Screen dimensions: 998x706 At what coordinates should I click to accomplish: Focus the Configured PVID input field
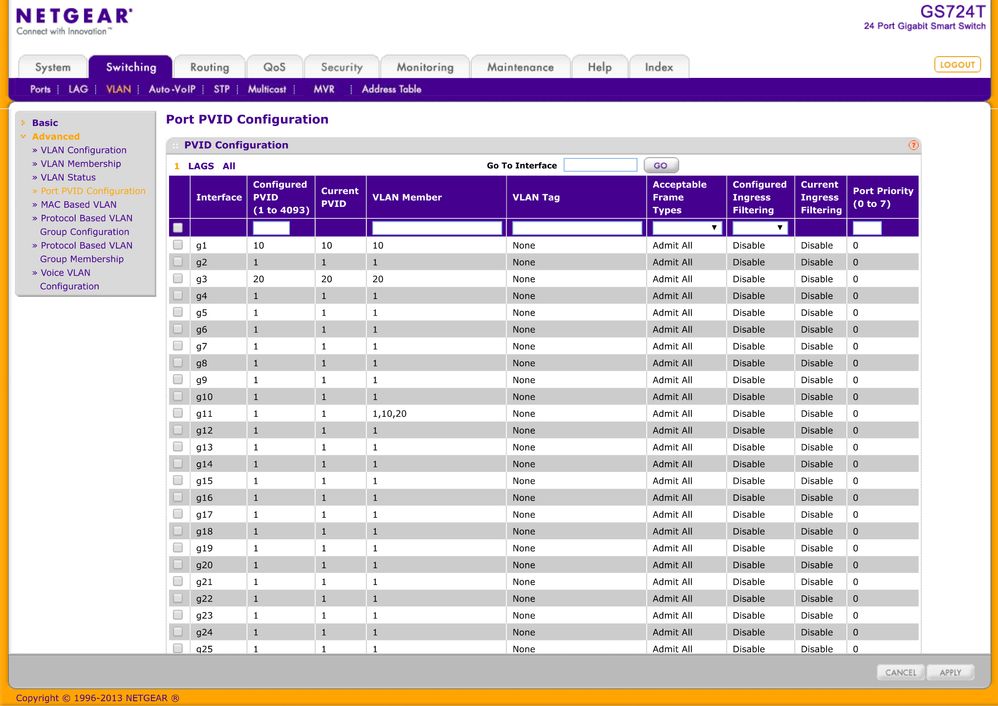[x=271, y=228]
